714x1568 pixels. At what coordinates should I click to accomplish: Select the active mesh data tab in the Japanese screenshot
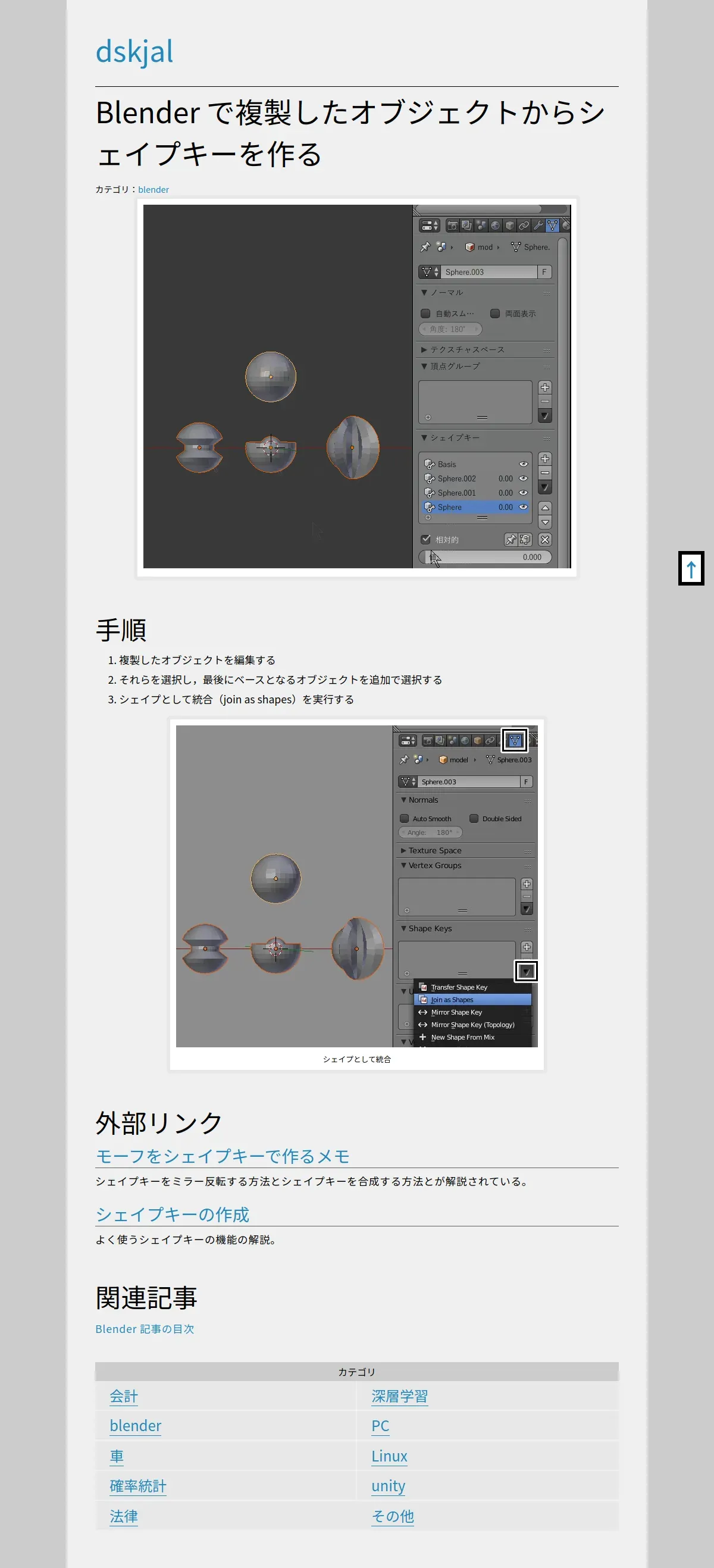point(552,226)
